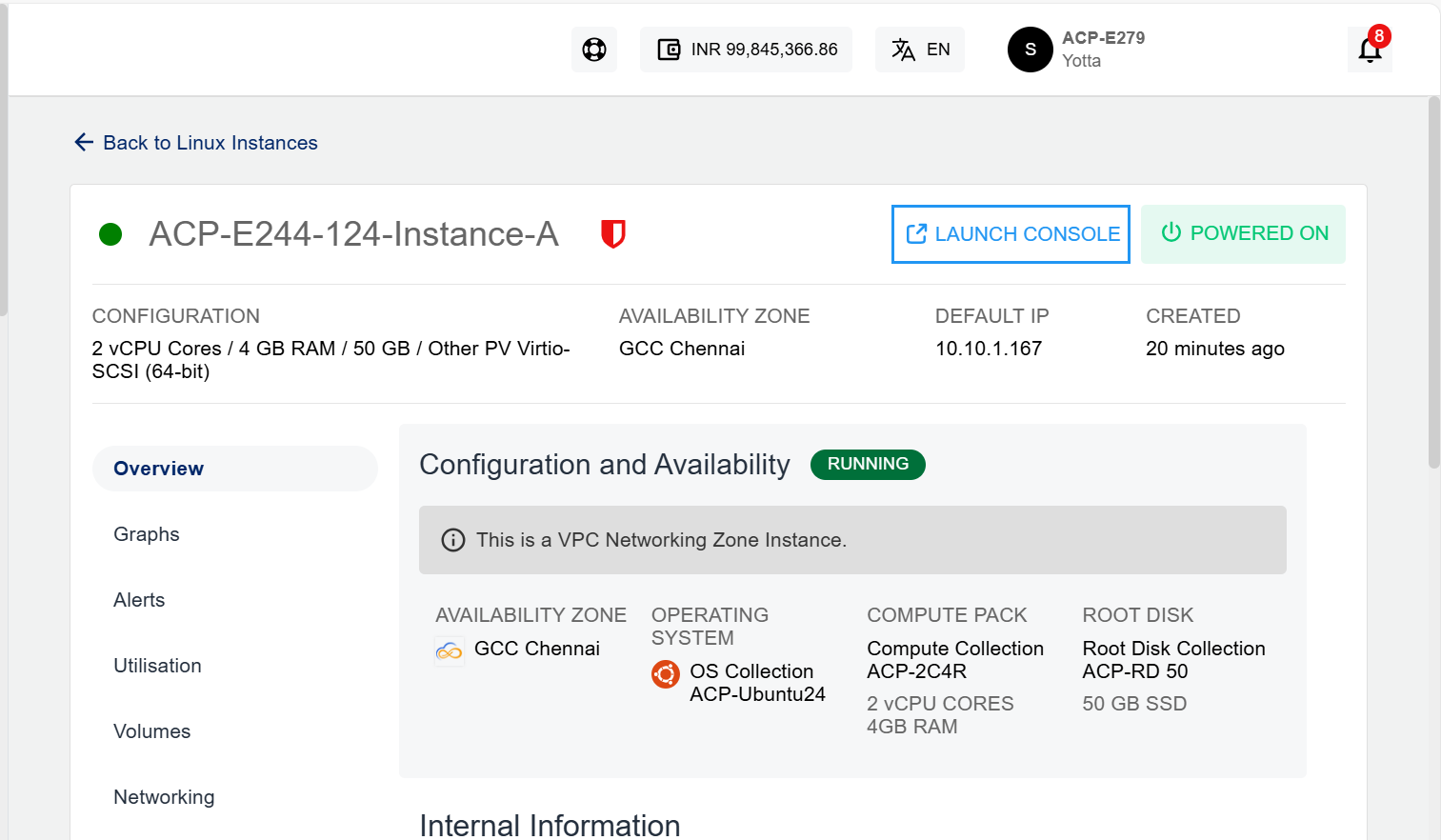Switch to the Graphs tab

coord(147,534)
